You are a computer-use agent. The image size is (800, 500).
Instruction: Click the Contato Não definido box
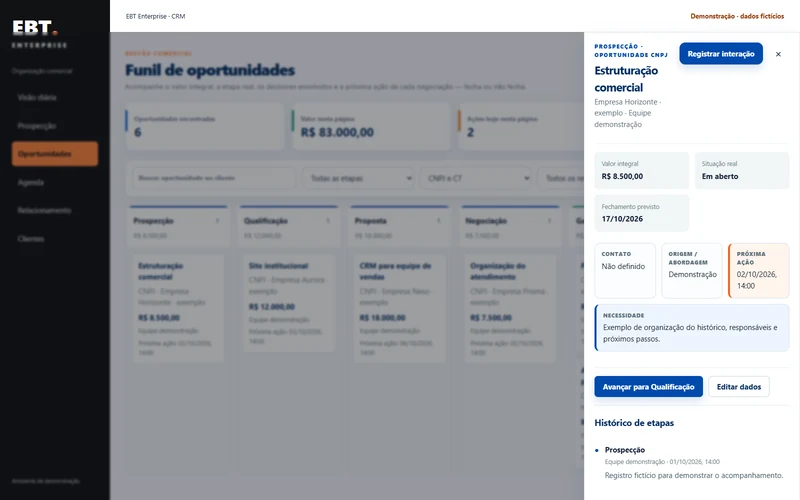(x=625, y=270)
